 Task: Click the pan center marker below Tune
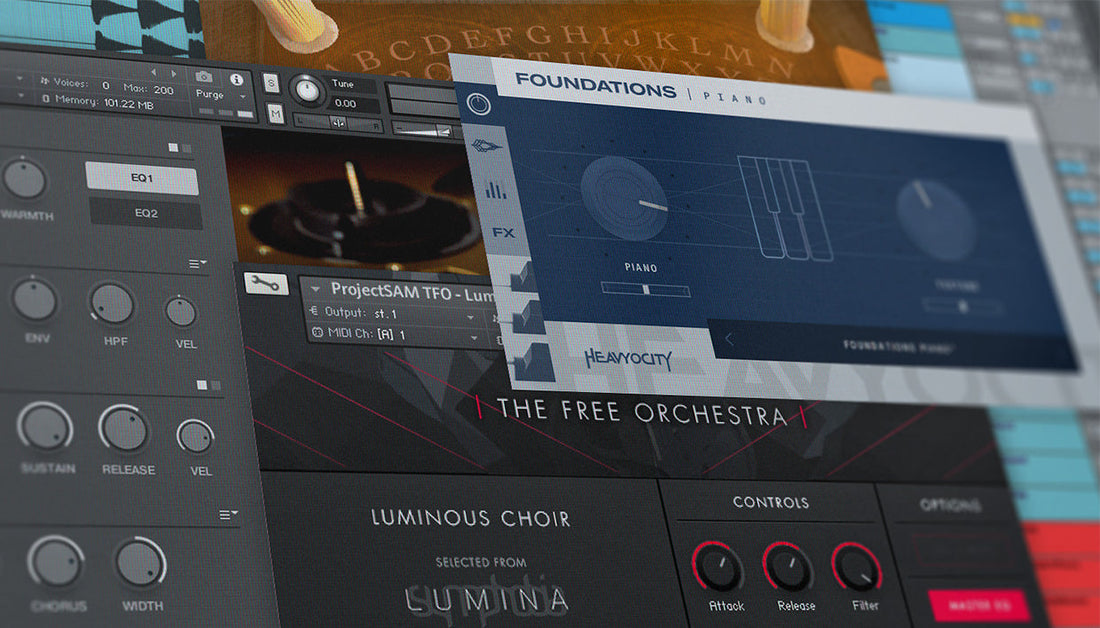pos(338,123)
